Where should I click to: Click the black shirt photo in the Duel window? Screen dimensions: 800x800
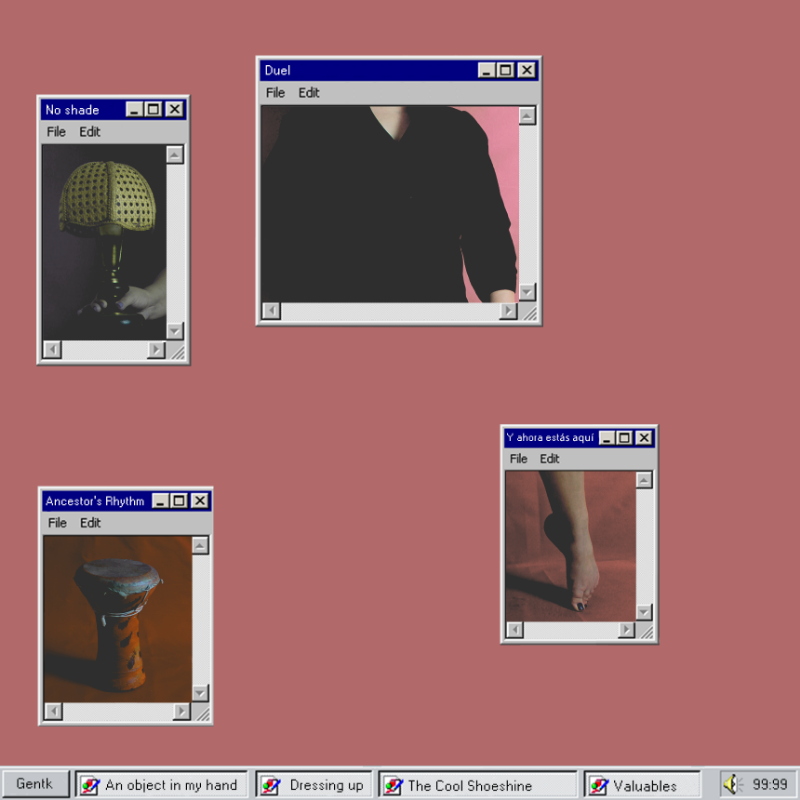point(390,204)
